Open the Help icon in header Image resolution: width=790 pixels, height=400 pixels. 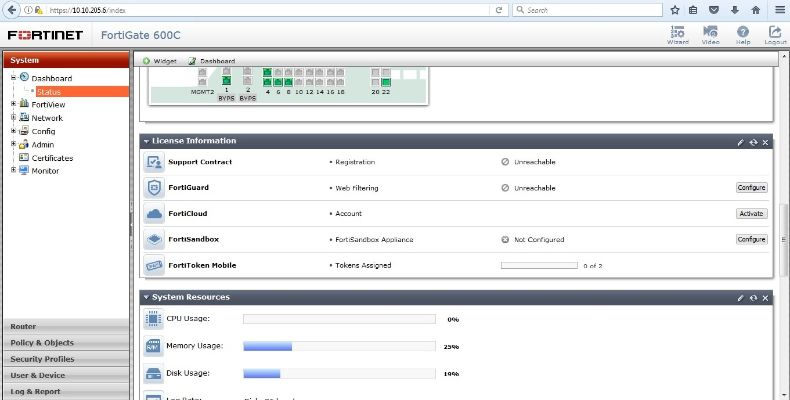[x=743, y=35]
